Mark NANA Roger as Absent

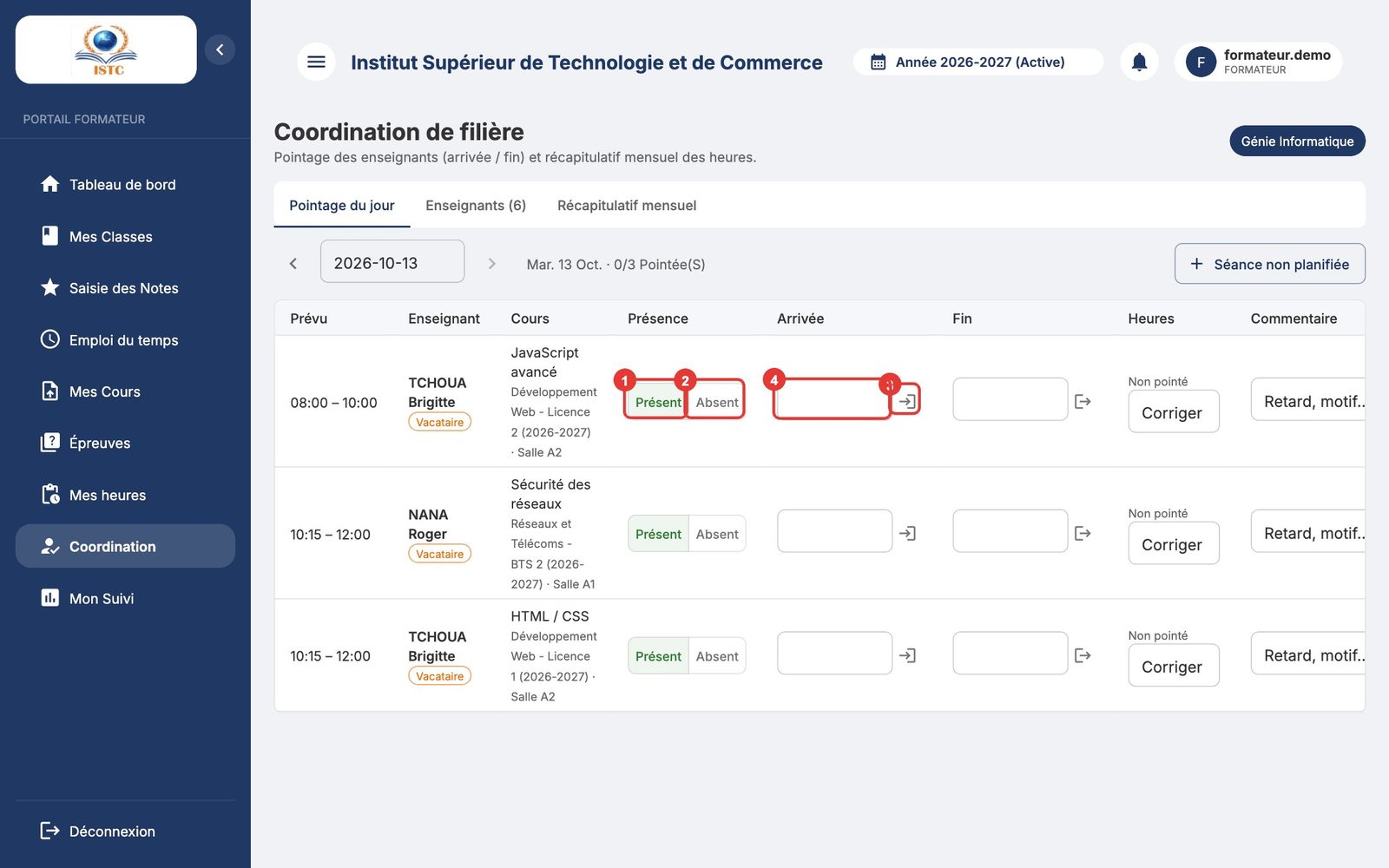point(717,534)
